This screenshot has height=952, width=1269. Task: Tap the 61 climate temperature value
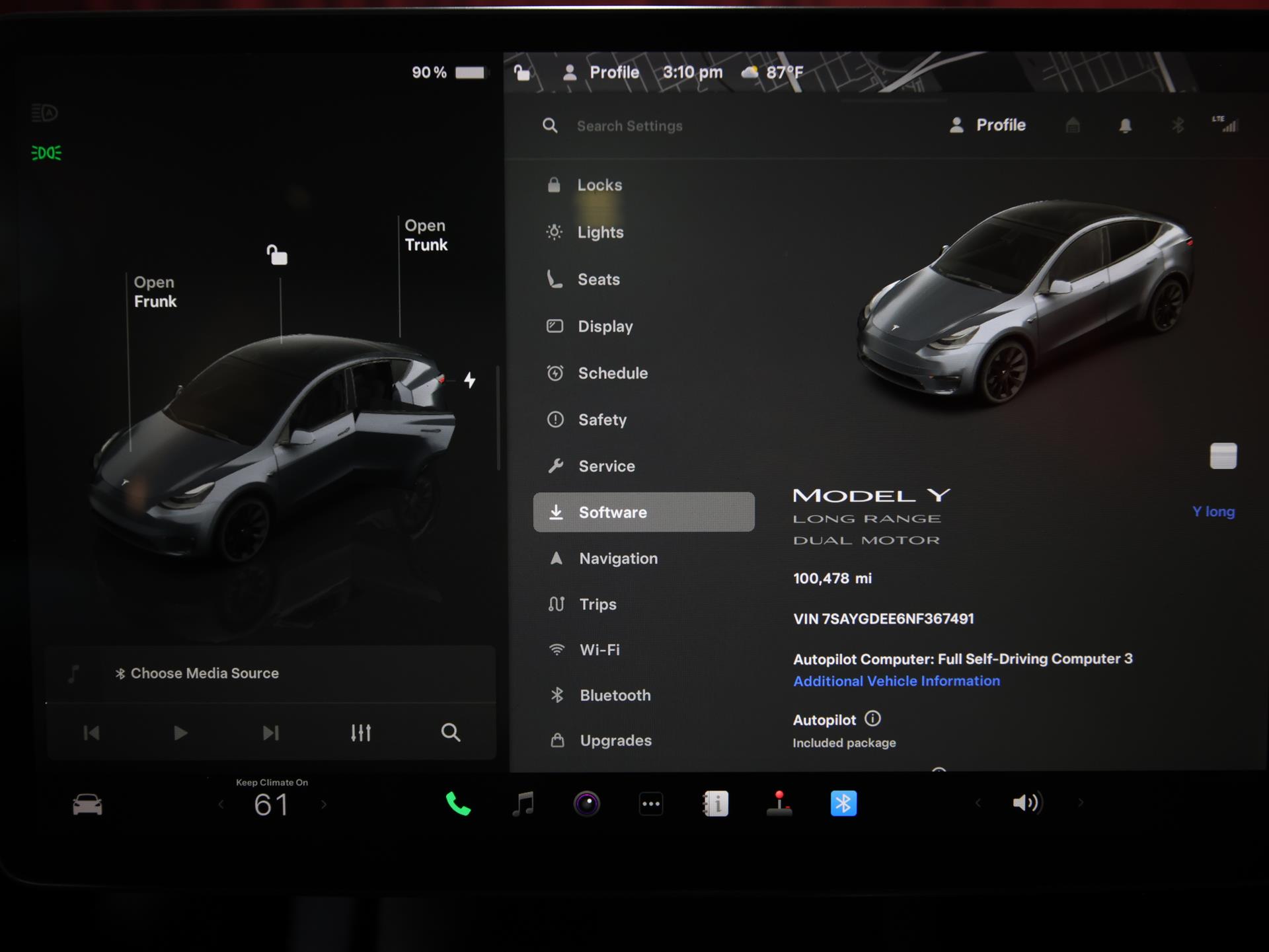coord(271,805)
